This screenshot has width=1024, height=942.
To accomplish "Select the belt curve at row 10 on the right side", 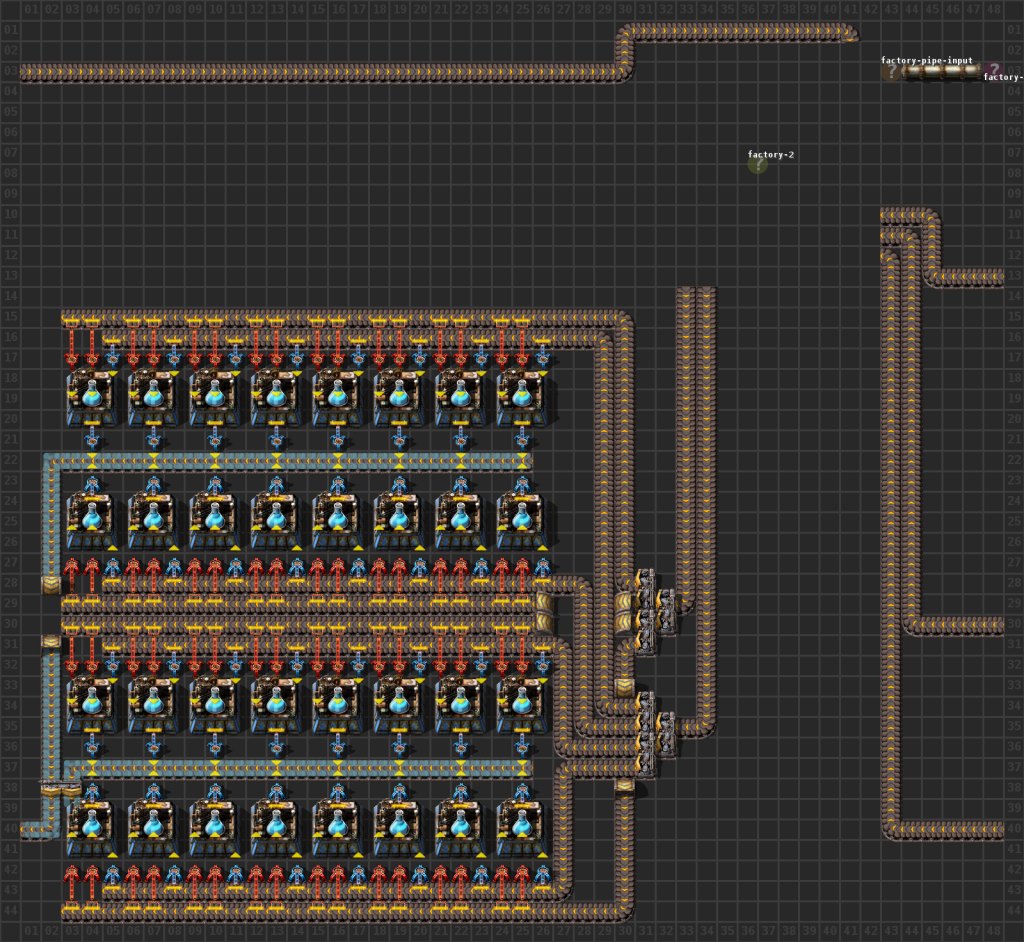I will (x=931, y=217).
